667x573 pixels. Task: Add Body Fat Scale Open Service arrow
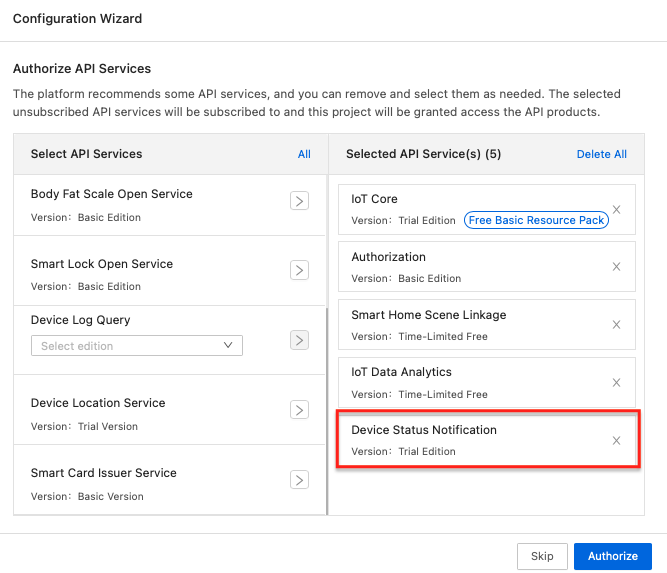click(299, 201)
